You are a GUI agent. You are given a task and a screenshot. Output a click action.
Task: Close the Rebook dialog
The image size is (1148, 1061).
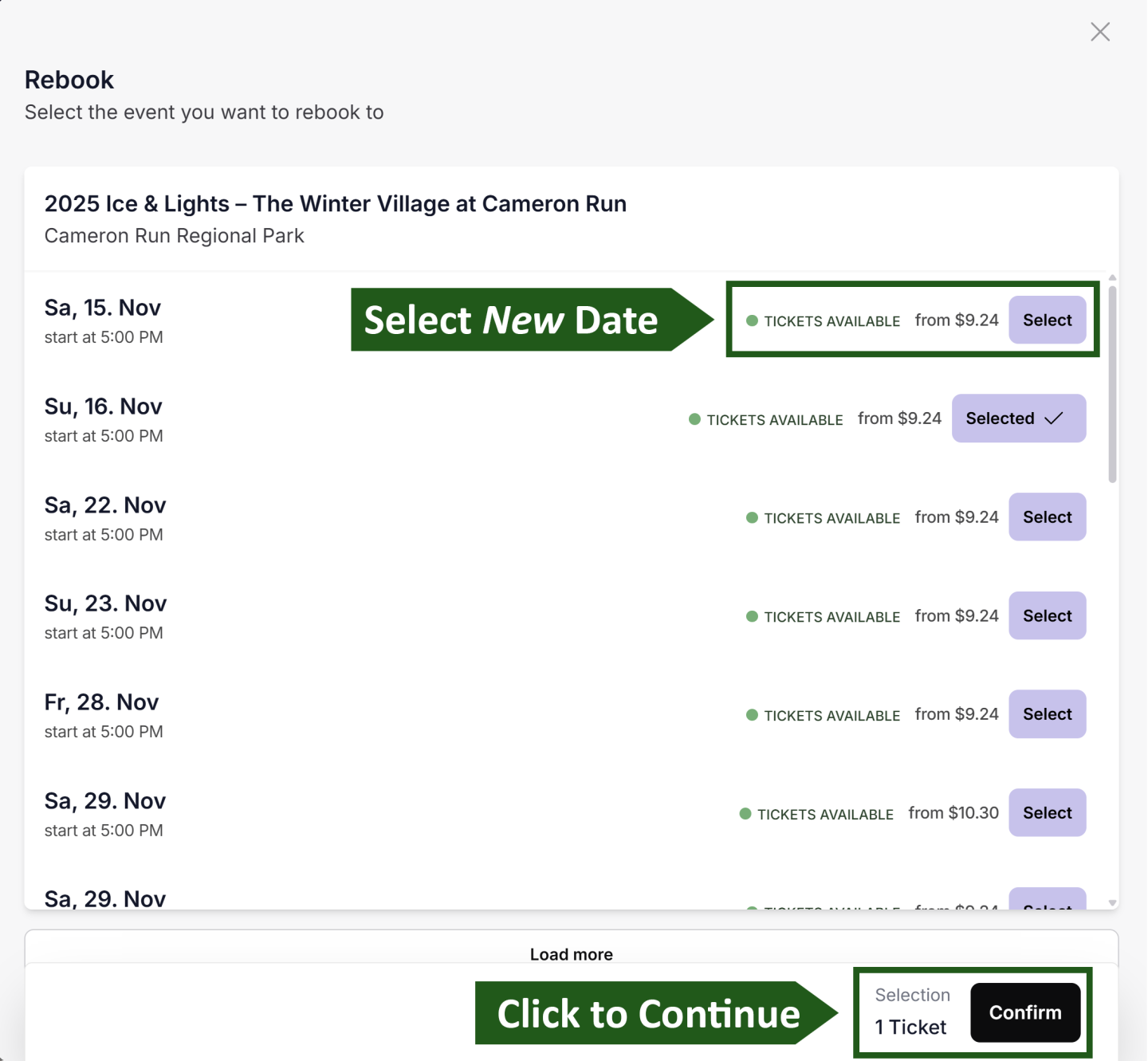pos(1100,32)
